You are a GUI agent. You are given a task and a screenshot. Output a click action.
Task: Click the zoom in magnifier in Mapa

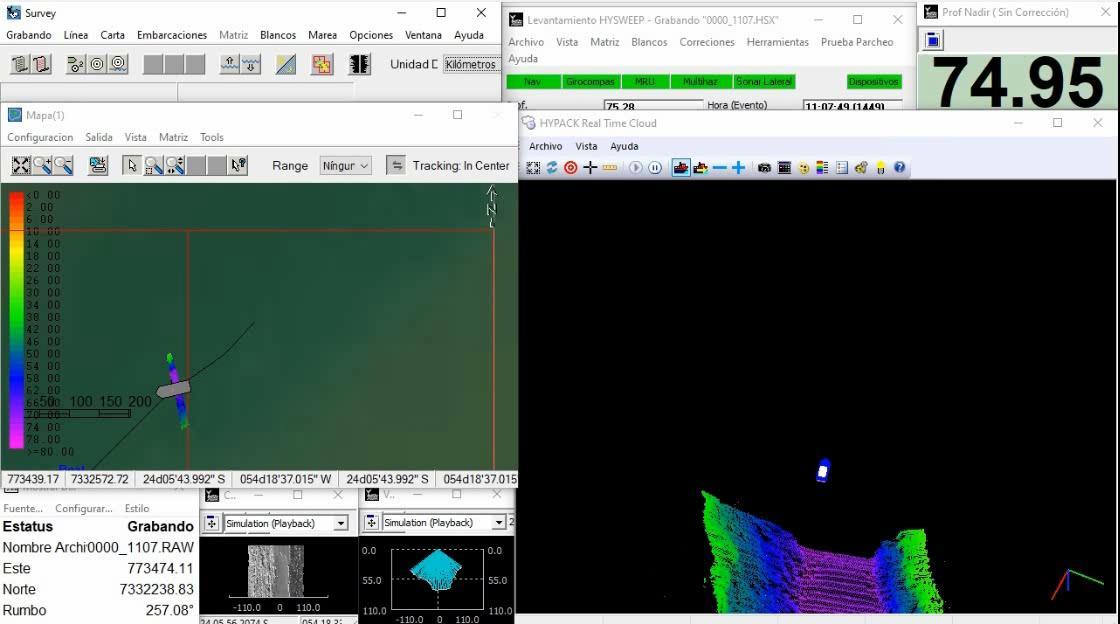(42, 166)
